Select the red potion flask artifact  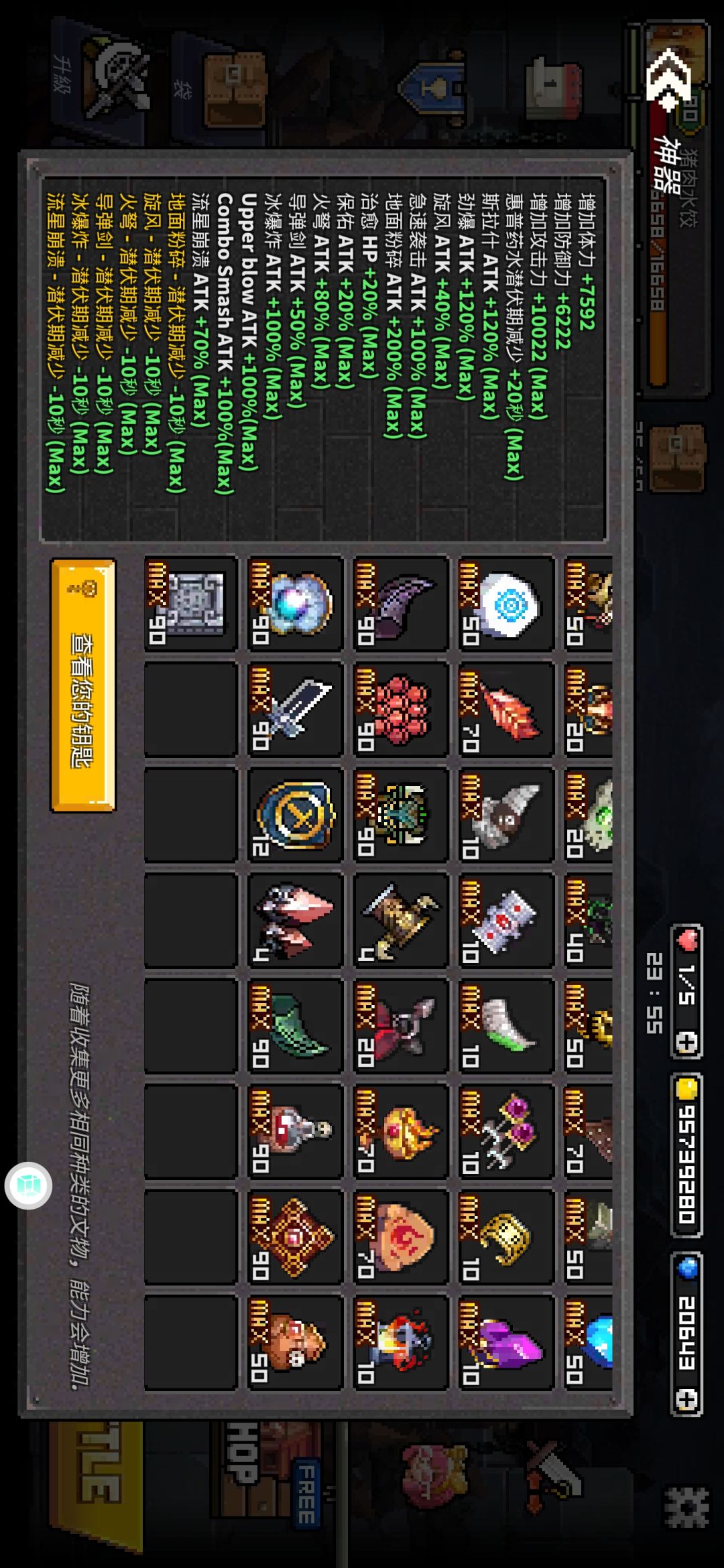pyautogui.click(x=295, y=1131)
